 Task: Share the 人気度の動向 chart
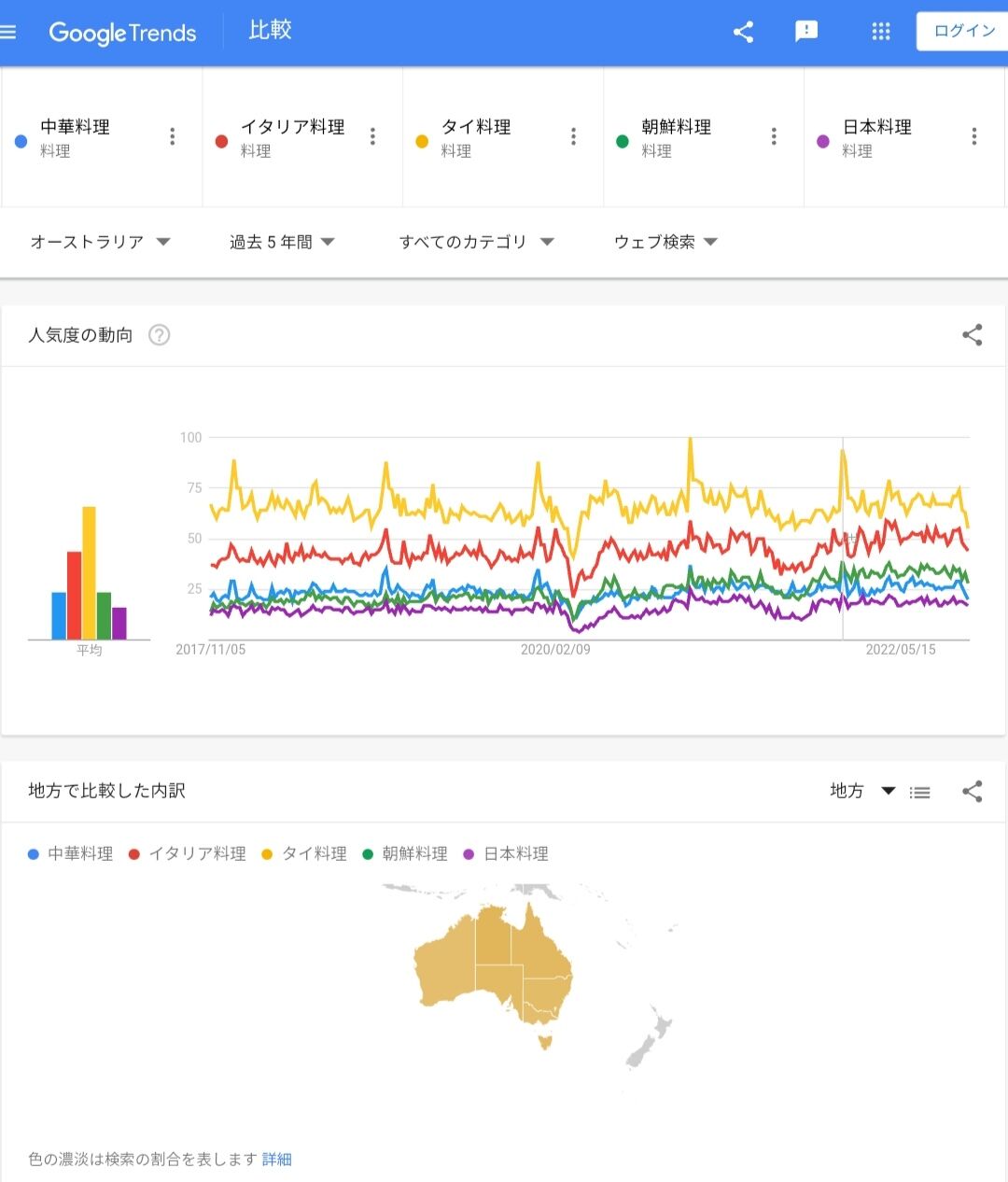(972, 335)
